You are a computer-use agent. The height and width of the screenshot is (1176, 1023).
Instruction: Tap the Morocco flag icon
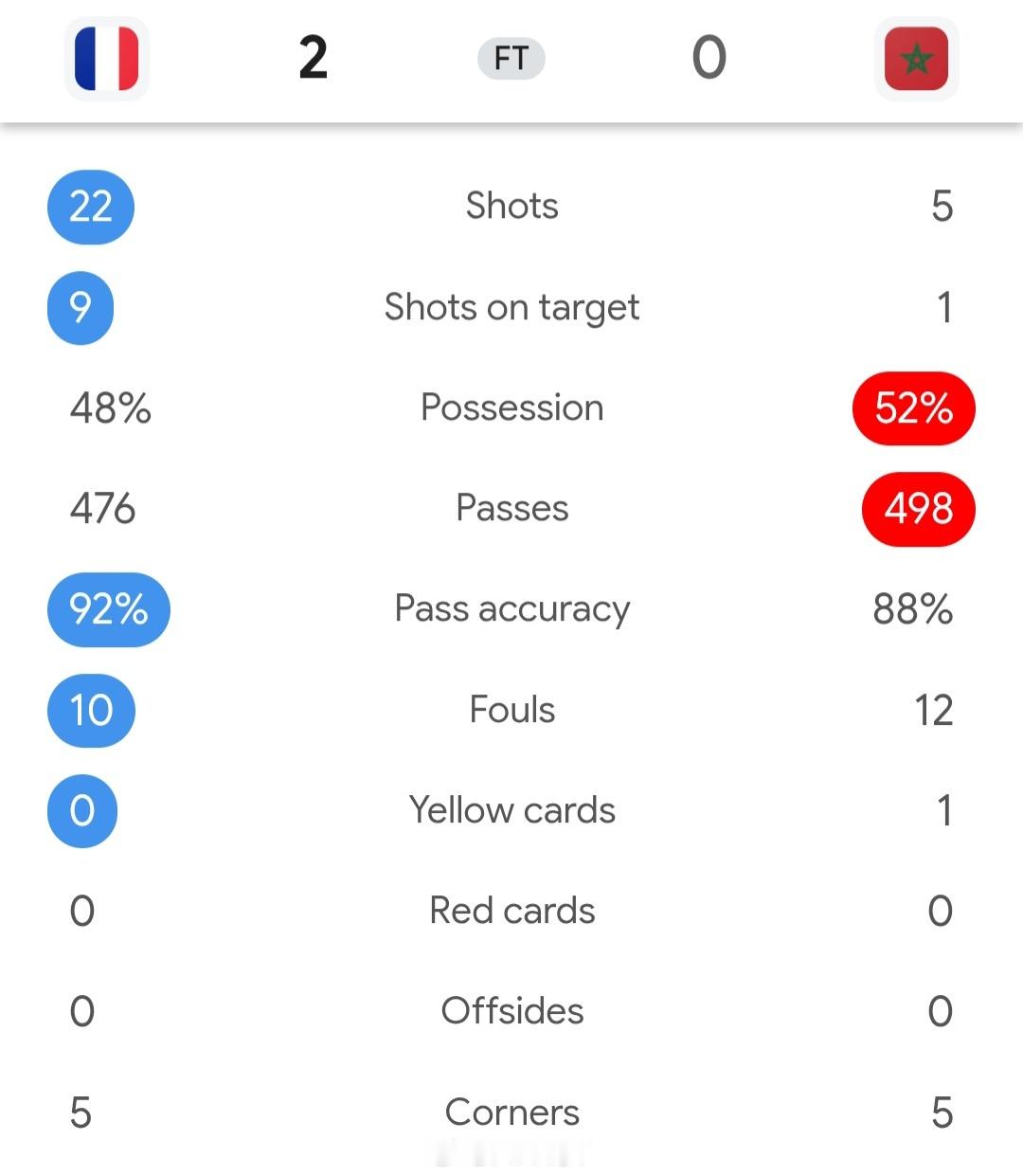916,59
